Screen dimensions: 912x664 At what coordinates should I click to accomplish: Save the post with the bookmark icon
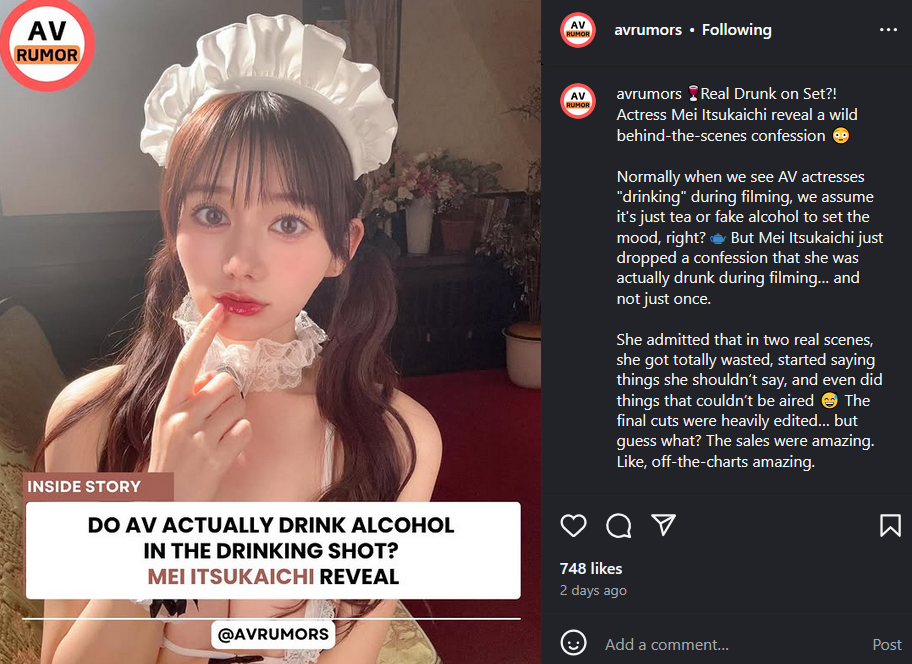pos(890,526)
